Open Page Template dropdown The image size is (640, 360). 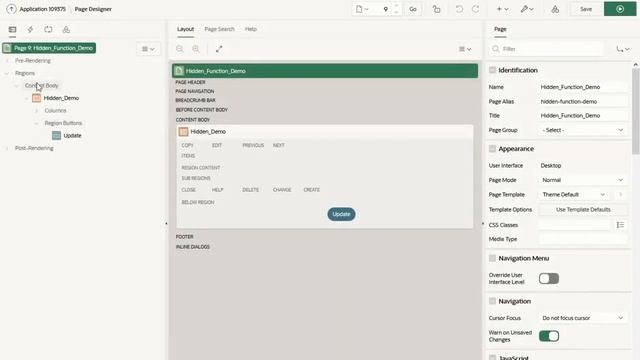tap(574, 195)
